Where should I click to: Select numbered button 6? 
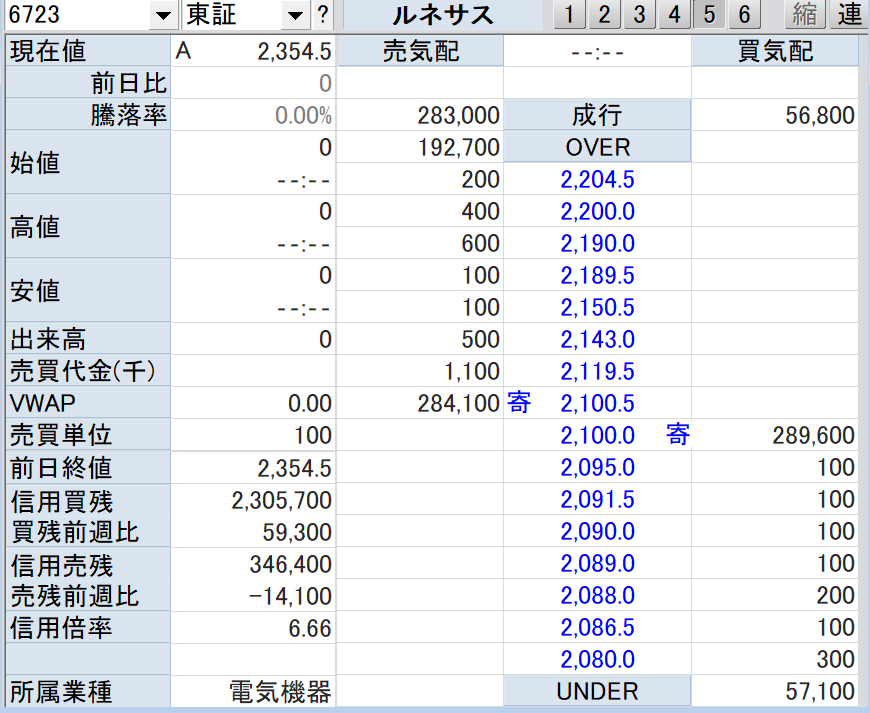coord(744,15)
